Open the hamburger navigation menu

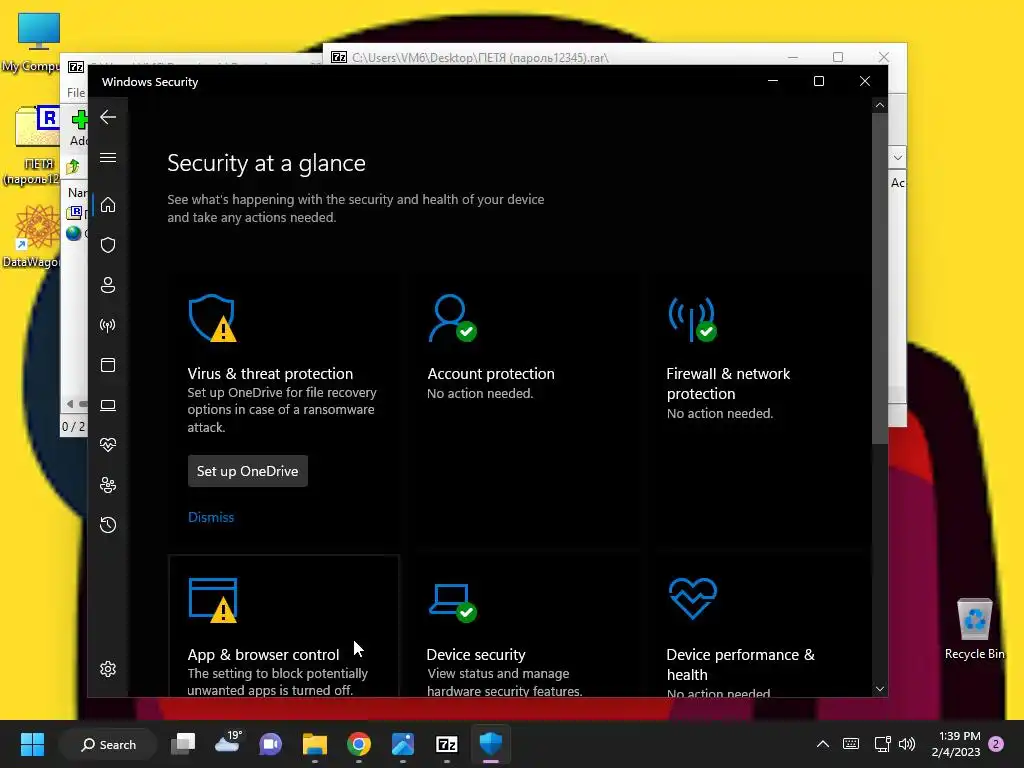pyautogui.click(x=108, y=158)
